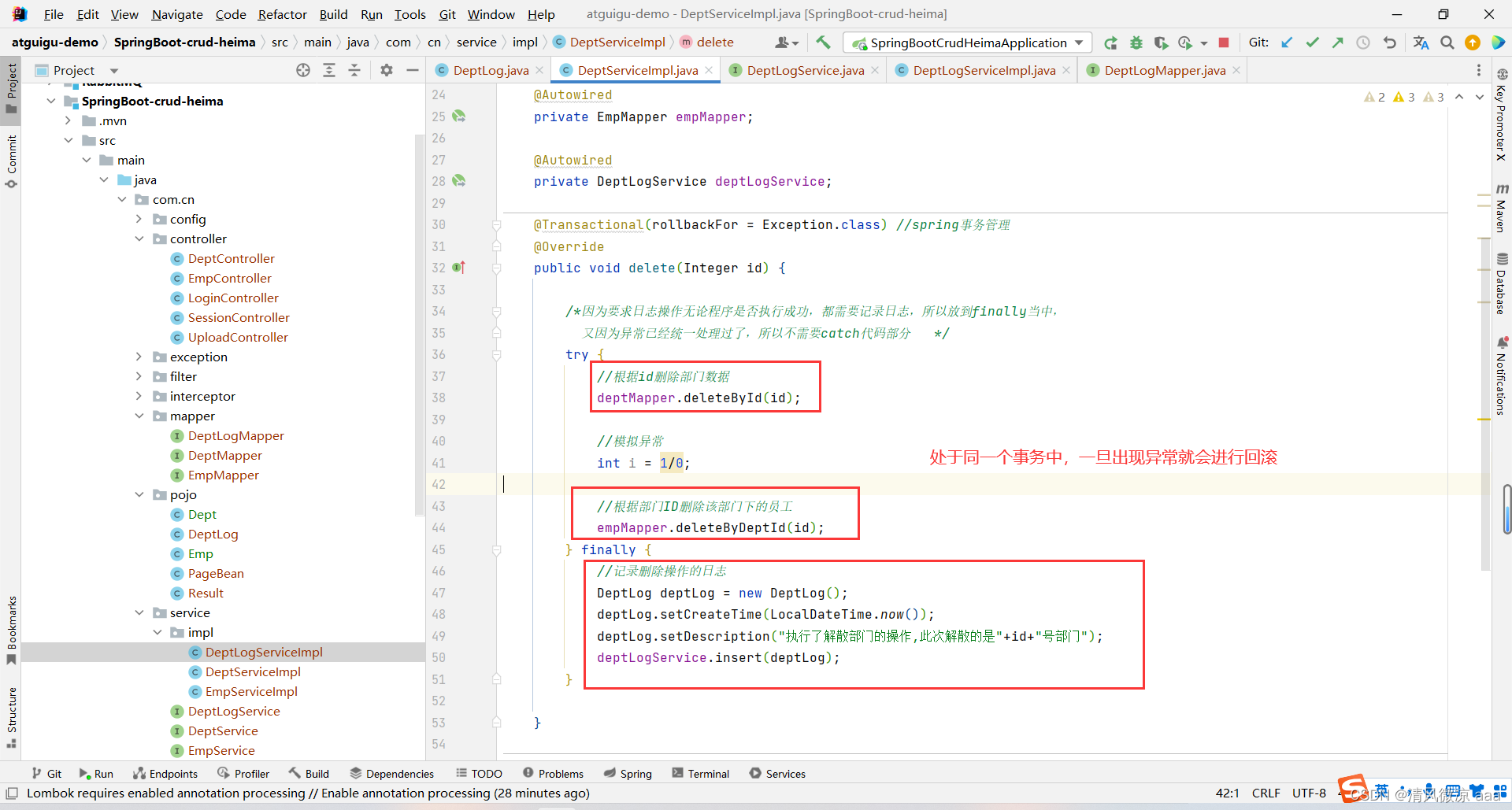This screenshot has width=1512, height=810.
Task: Open the Terminal tool window
Action: tap(700, 774)
